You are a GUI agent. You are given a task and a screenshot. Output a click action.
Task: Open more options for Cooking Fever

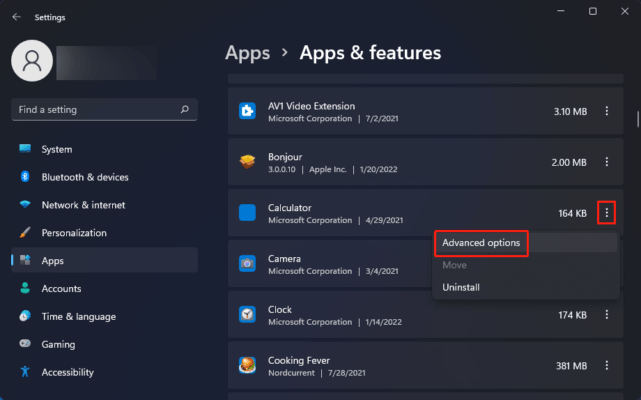point(607,365)
